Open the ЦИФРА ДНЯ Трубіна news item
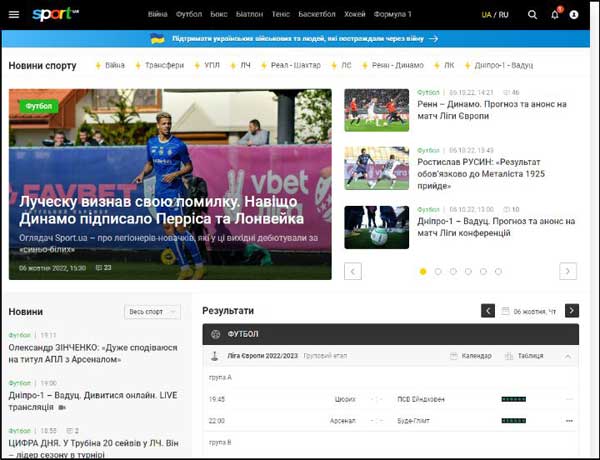The width and height of the screenshot is (600, 460). [x=93, y=449]
